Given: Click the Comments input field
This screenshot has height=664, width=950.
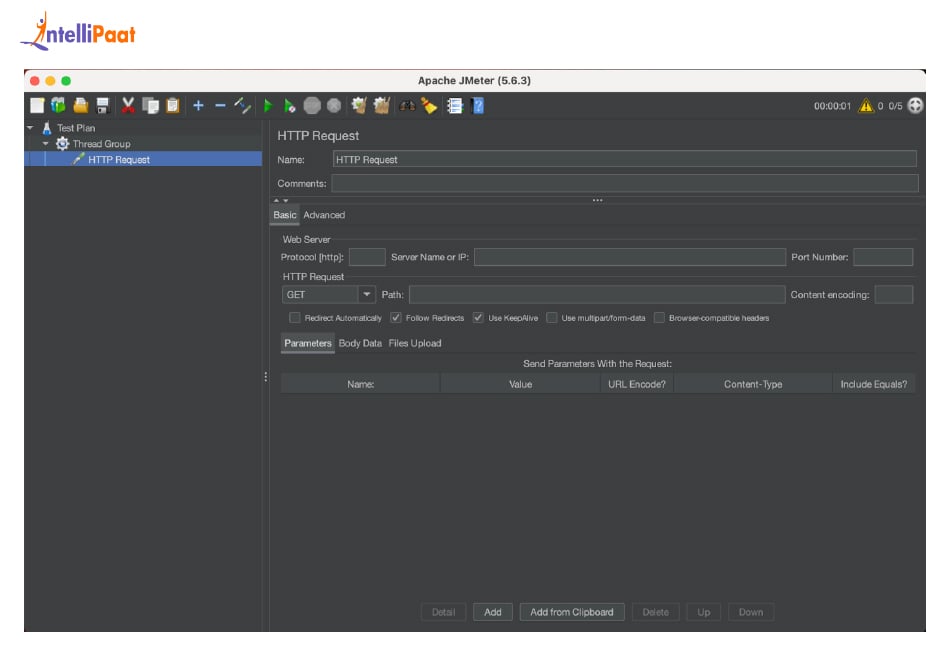Looking at the screenshot, I should [x=625, y=183].
